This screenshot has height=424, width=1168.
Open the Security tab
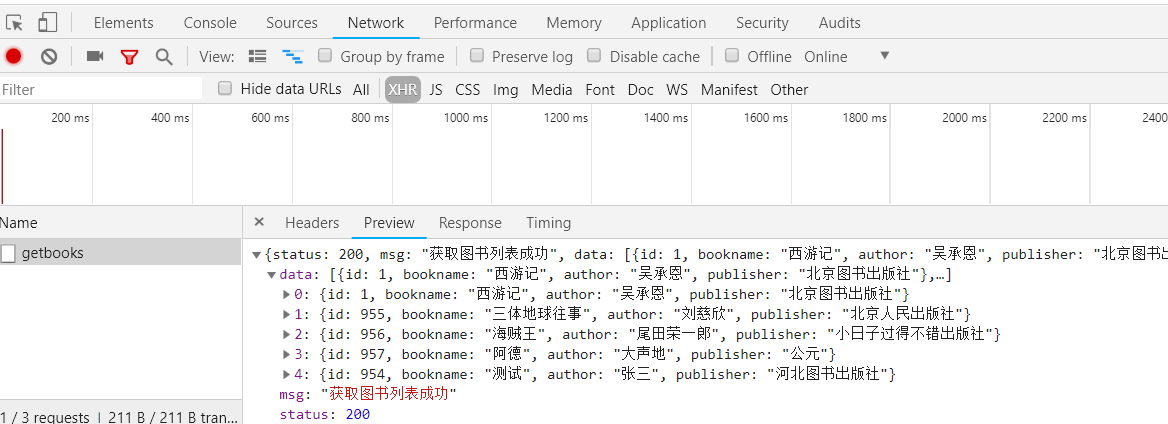(762, 23)
